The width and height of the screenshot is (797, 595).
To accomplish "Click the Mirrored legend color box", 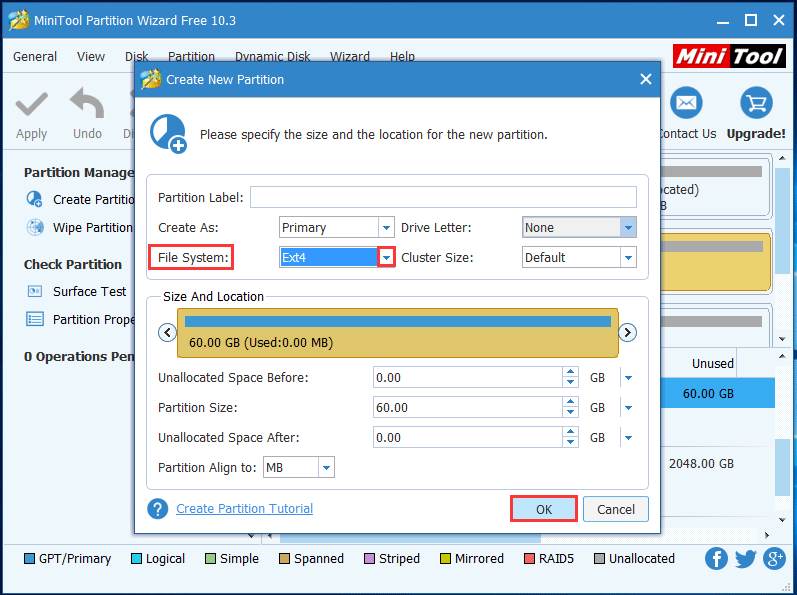I will click(x=445, y=558).
